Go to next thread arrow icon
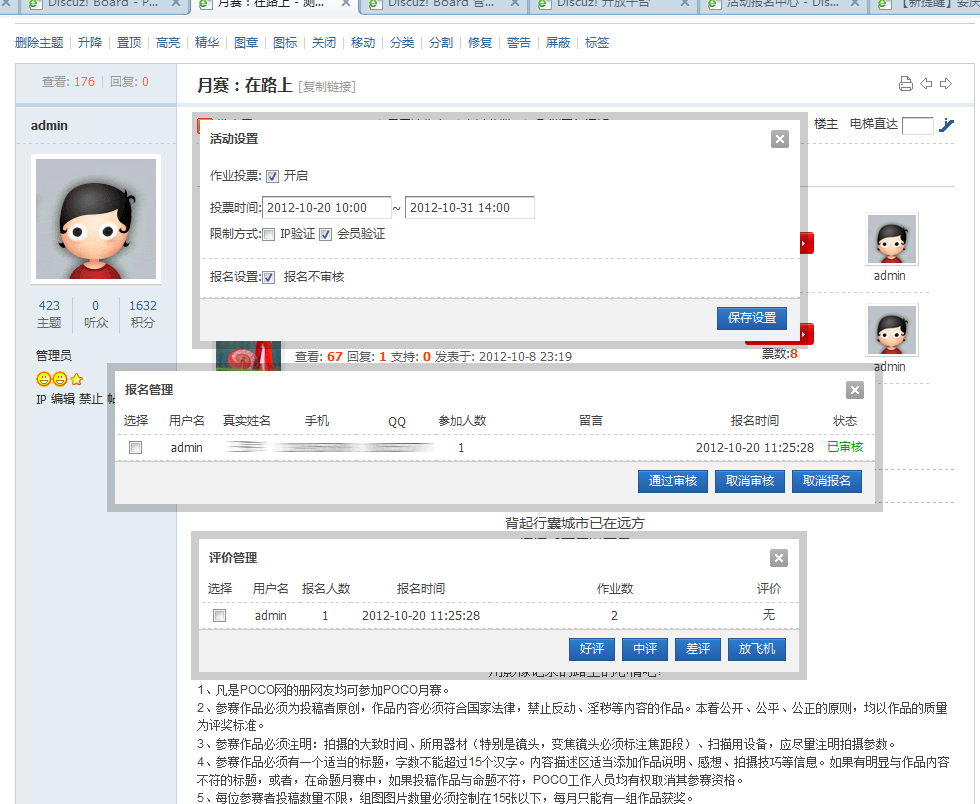980x804 pixels. (x=946, y=84)
